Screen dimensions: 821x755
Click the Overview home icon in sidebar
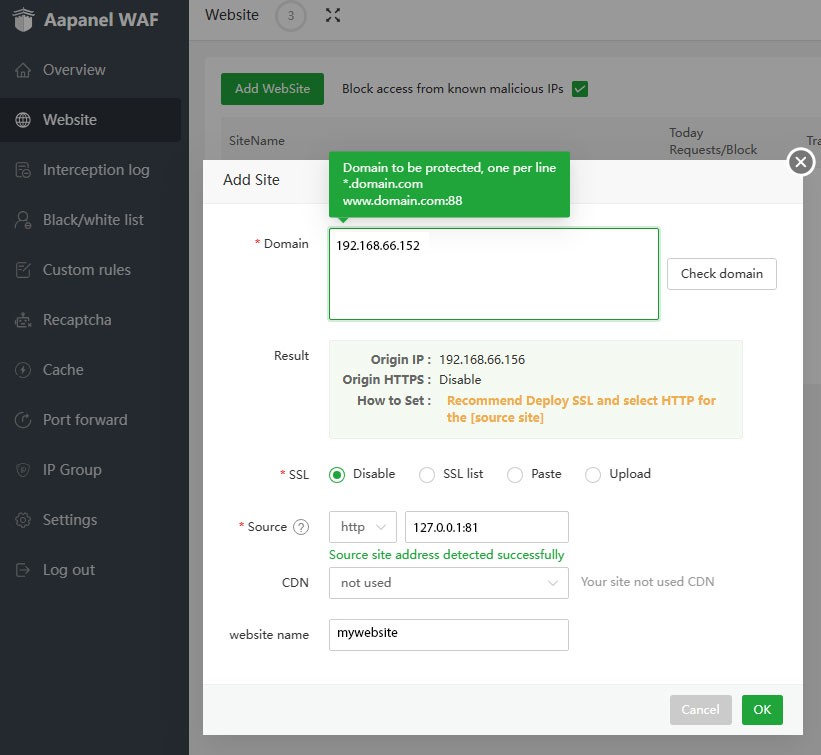(23, 70)
